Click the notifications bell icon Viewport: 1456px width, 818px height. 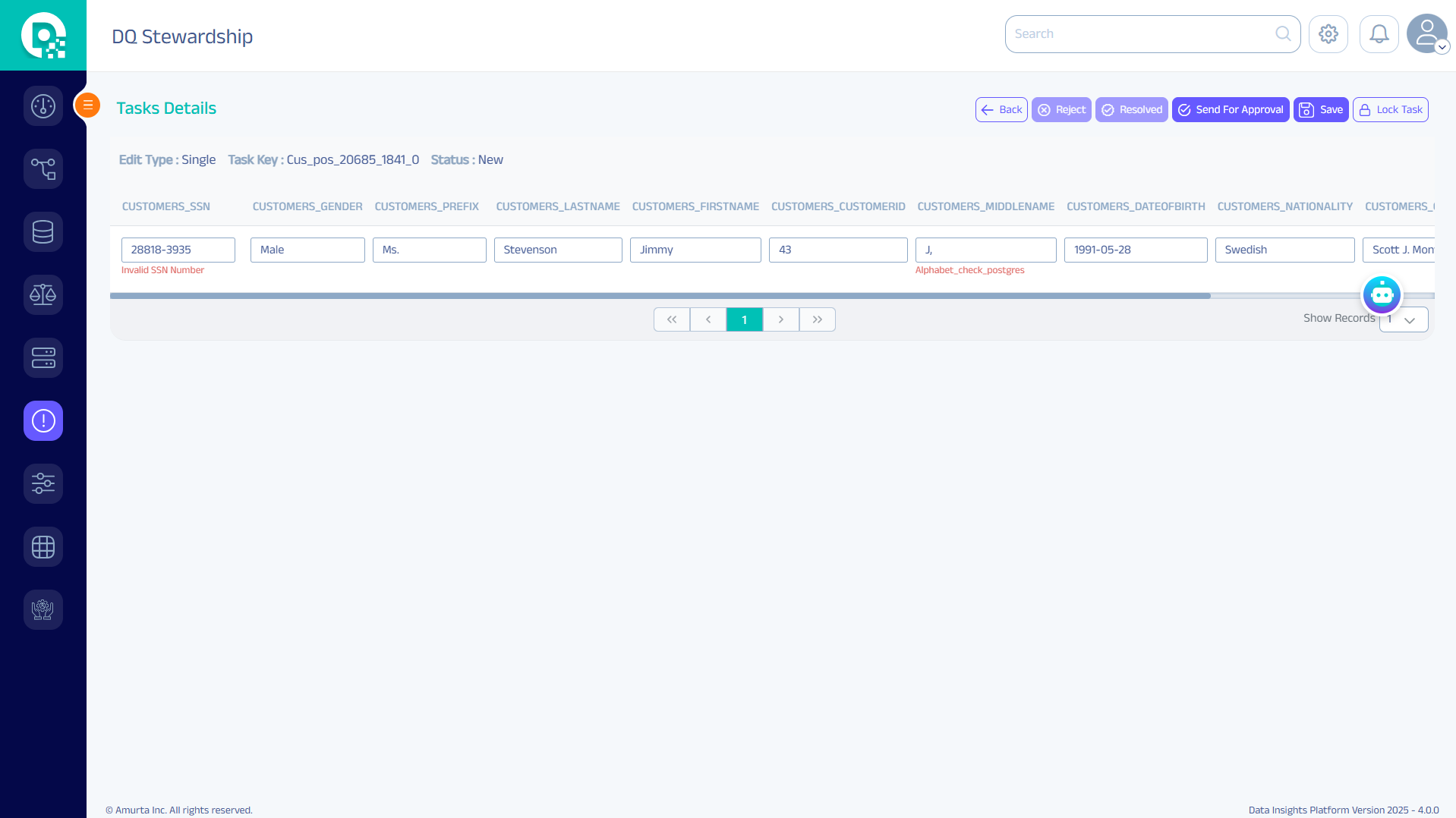1379,34
